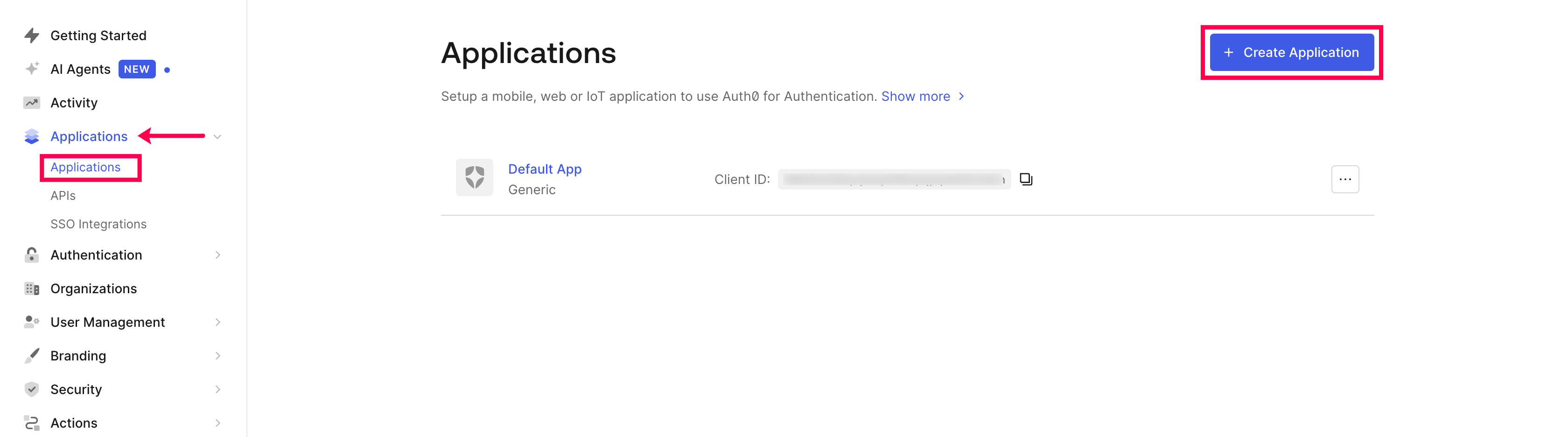
Task: Expand the Actions section chevron
Action: (x=217, y=423)
